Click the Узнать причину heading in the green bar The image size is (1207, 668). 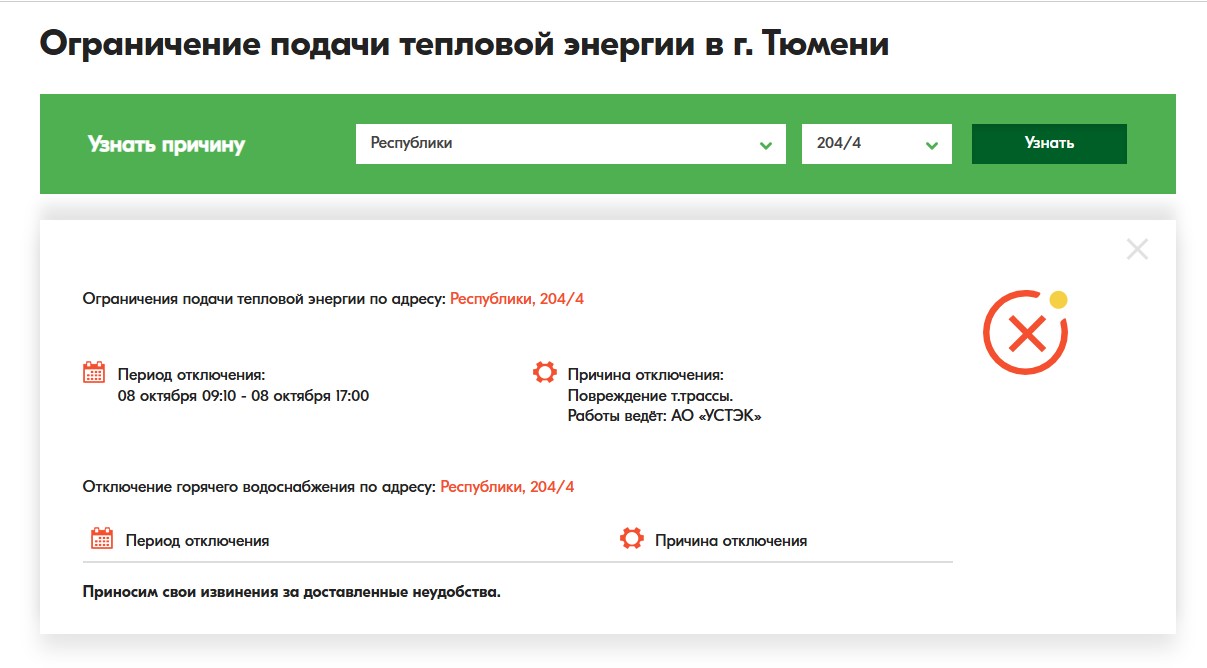point(166,144)
